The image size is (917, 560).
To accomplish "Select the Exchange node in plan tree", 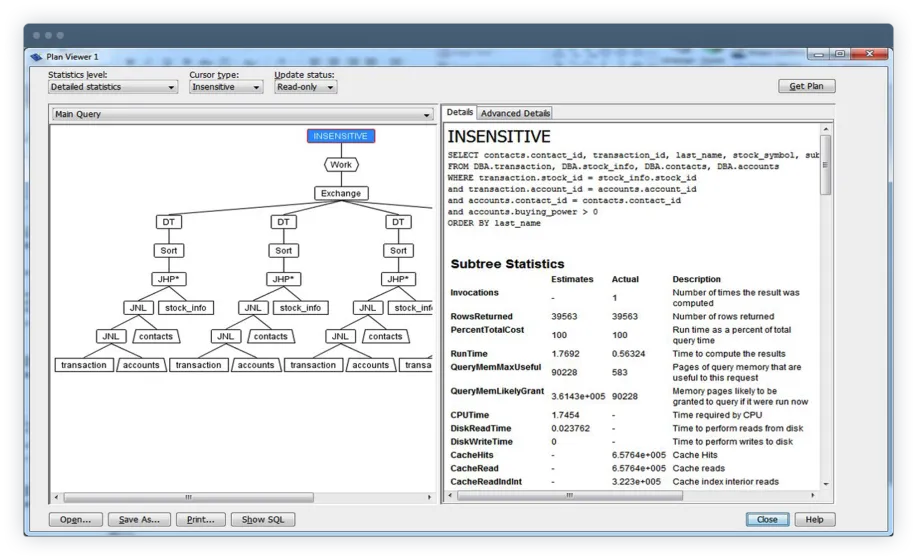I will pyautogui.click(x=341, y=193).
